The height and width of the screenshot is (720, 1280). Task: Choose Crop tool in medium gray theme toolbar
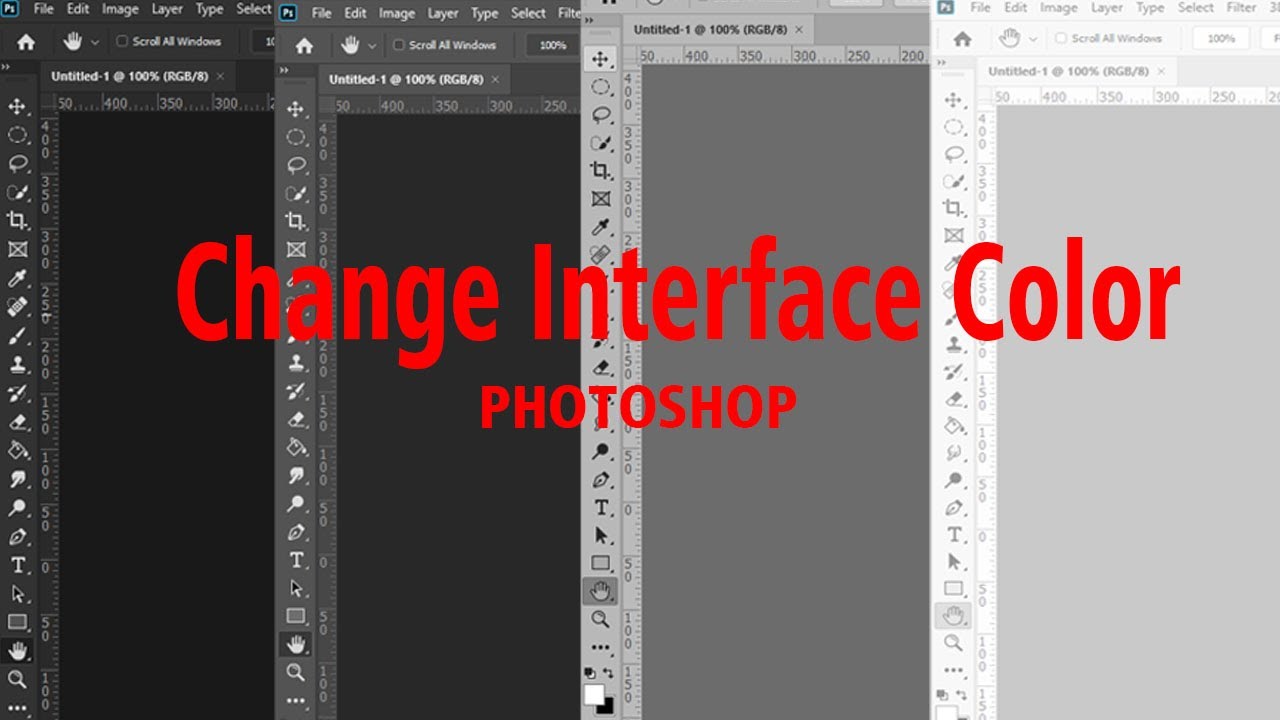[600, 171]
